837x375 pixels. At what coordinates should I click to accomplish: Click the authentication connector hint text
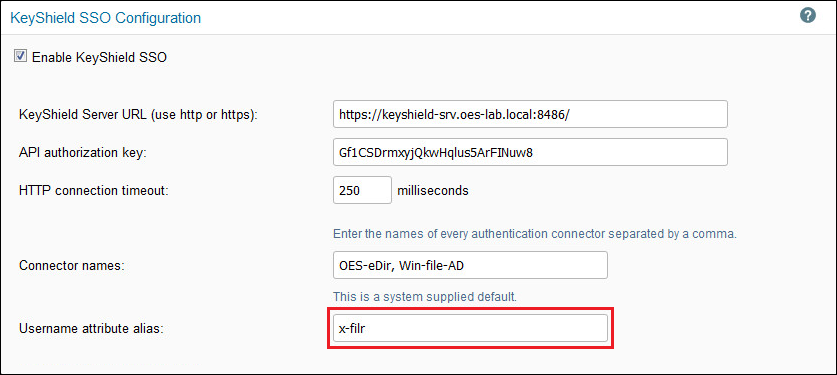click(x=535, y=234)
